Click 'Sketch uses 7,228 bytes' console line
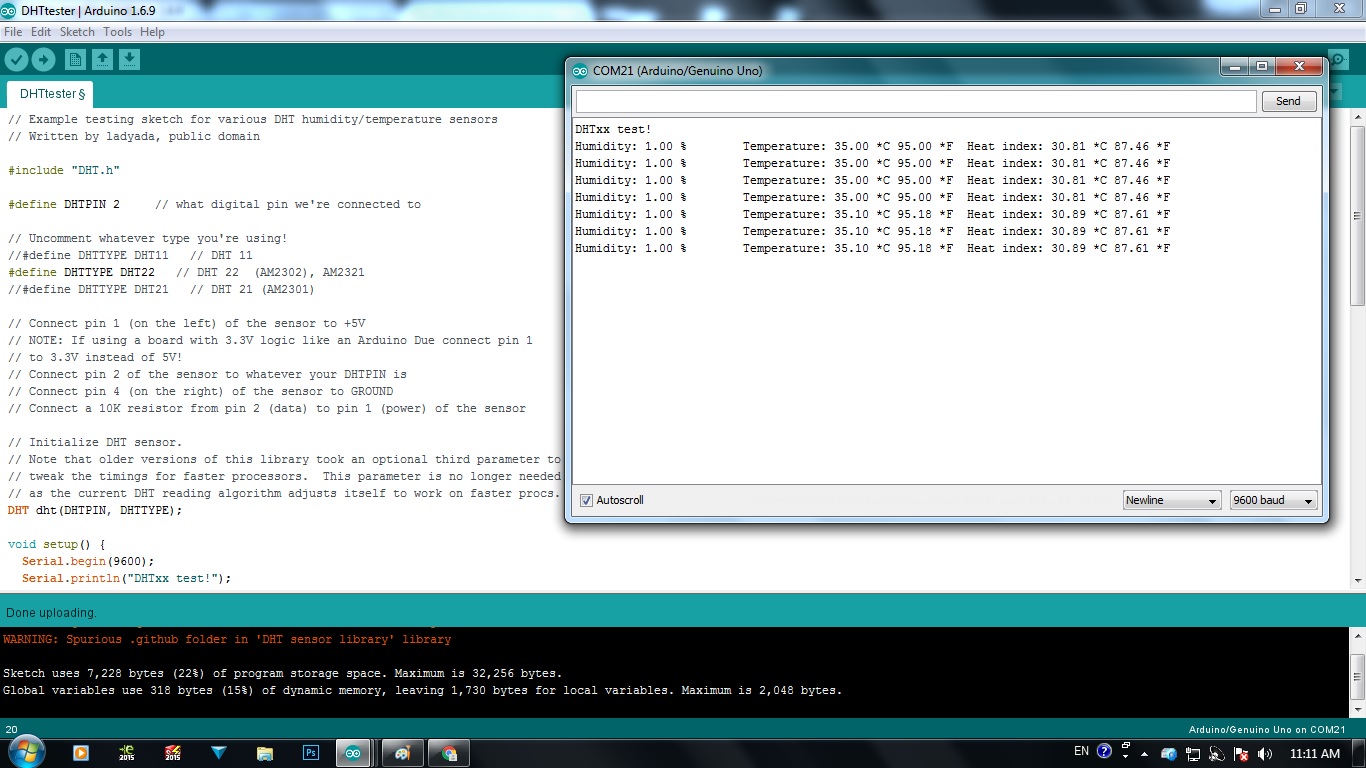The height and width of the screenshot is (768, 1366). click(x=283, y=673)
